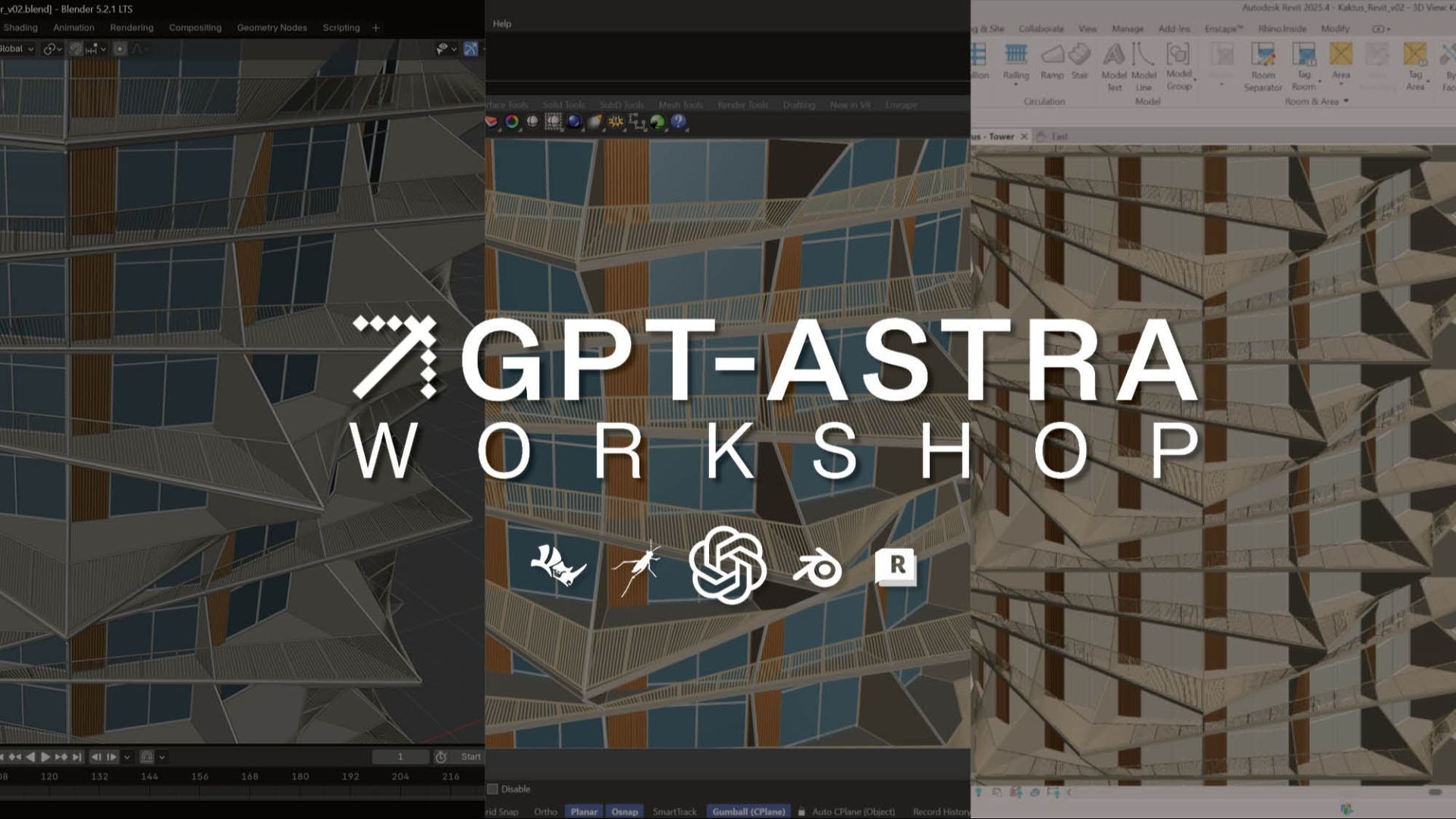
Task: Open Blender's proportional falloff curve dropdown
Action: (140, 49)
